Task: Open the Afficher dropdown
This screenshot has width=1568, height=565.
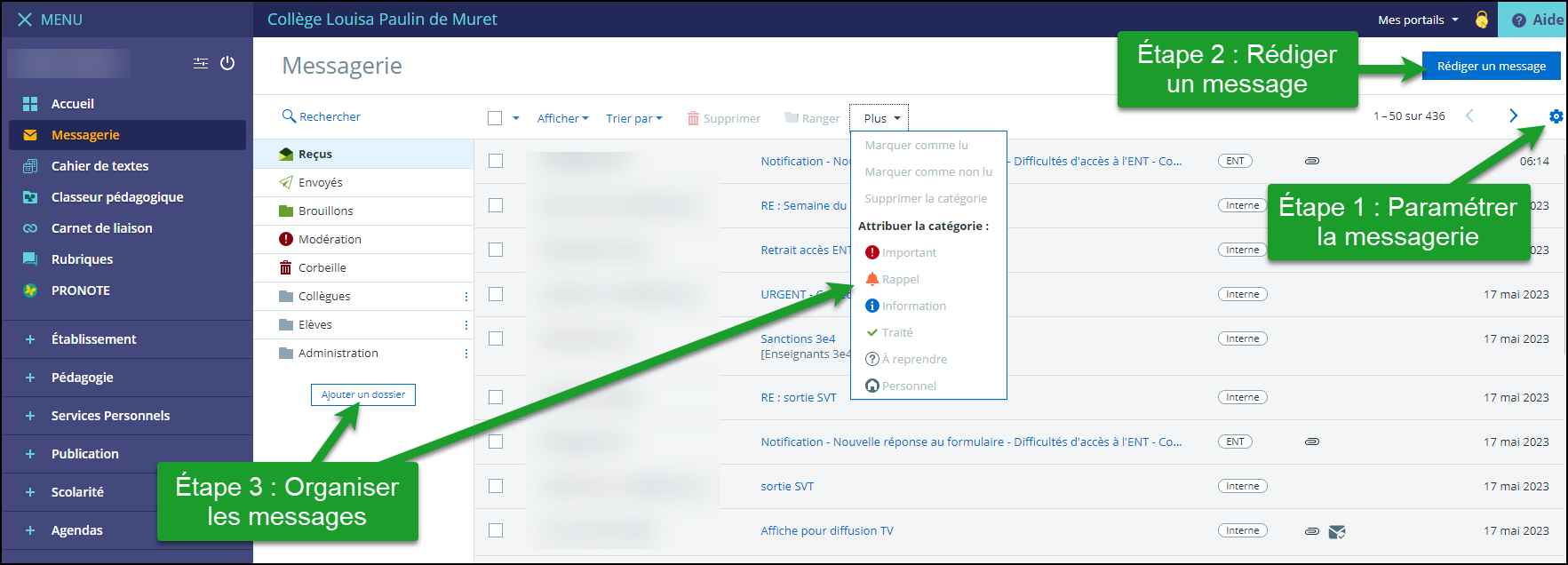Action: coord(562,118)
